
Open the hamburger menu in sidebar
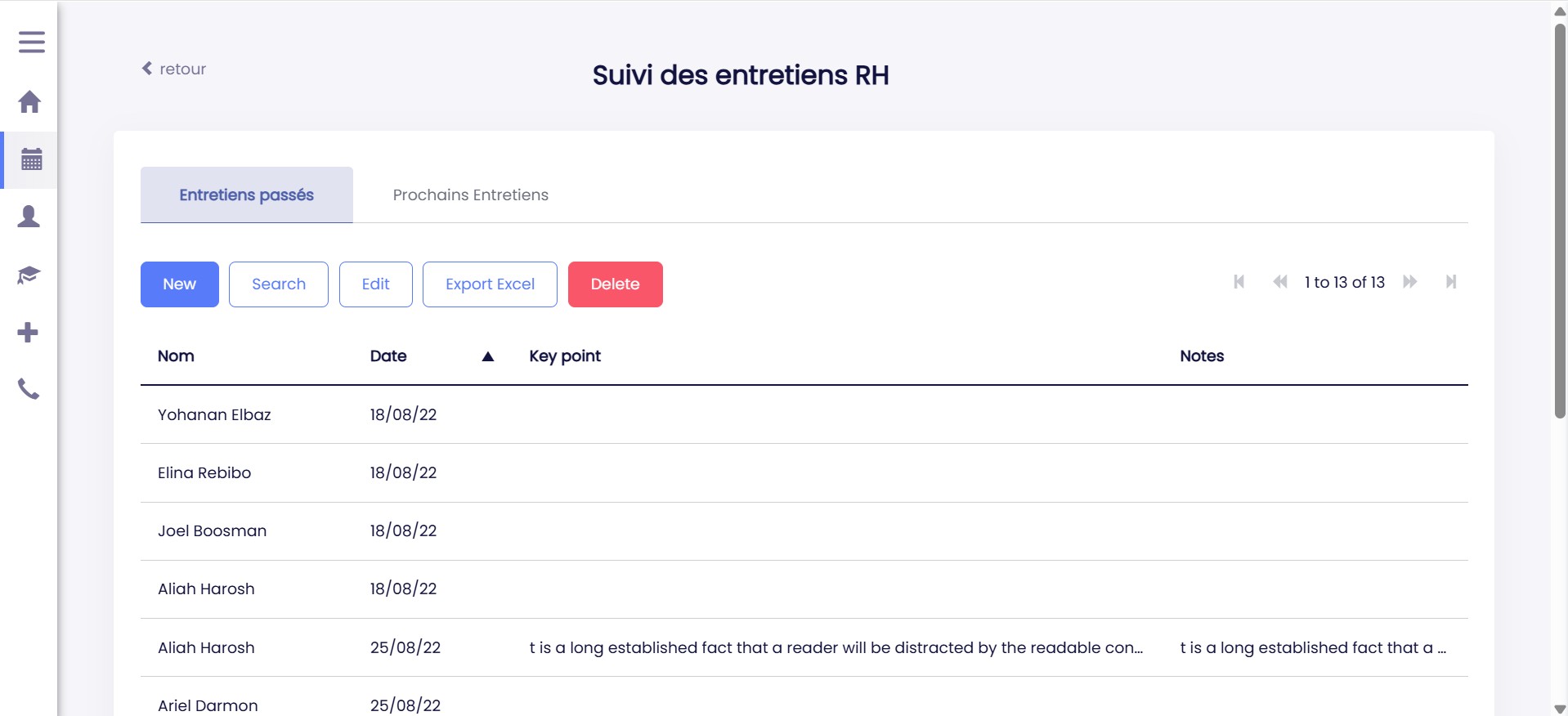pos(31,42)
